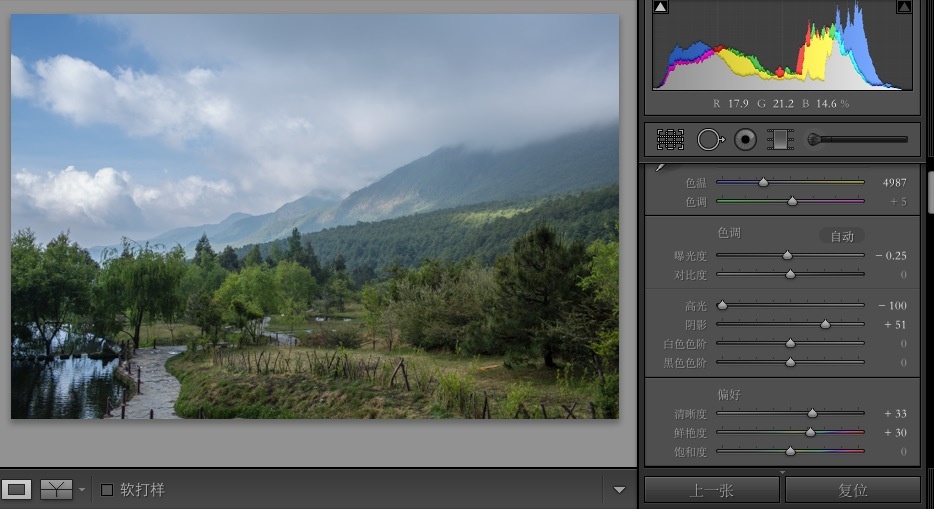Select the Graduated Filter tool

coord(780,140)
